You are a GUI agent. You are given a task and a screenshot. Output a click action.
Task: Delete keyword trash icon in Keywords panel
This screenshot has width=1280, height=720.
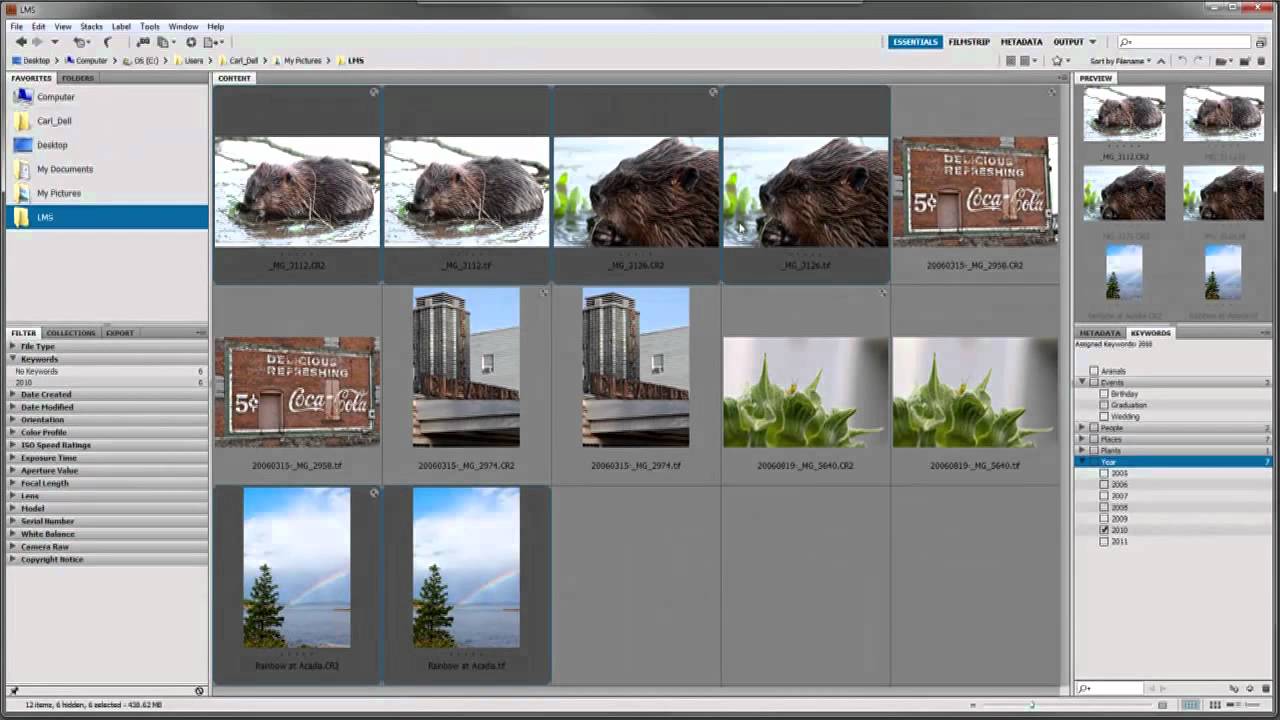(1265, 689)
